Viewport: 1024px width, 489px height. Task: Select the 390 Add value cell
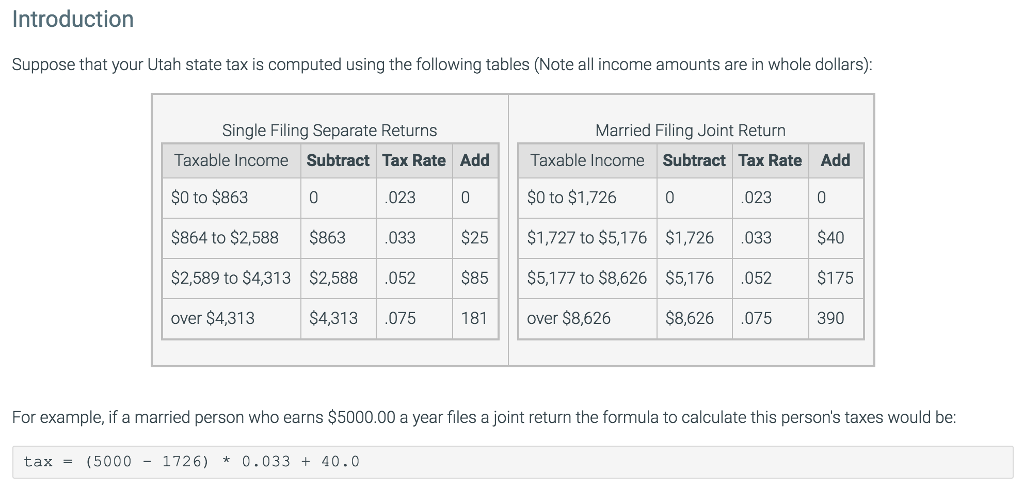[831, 318]
